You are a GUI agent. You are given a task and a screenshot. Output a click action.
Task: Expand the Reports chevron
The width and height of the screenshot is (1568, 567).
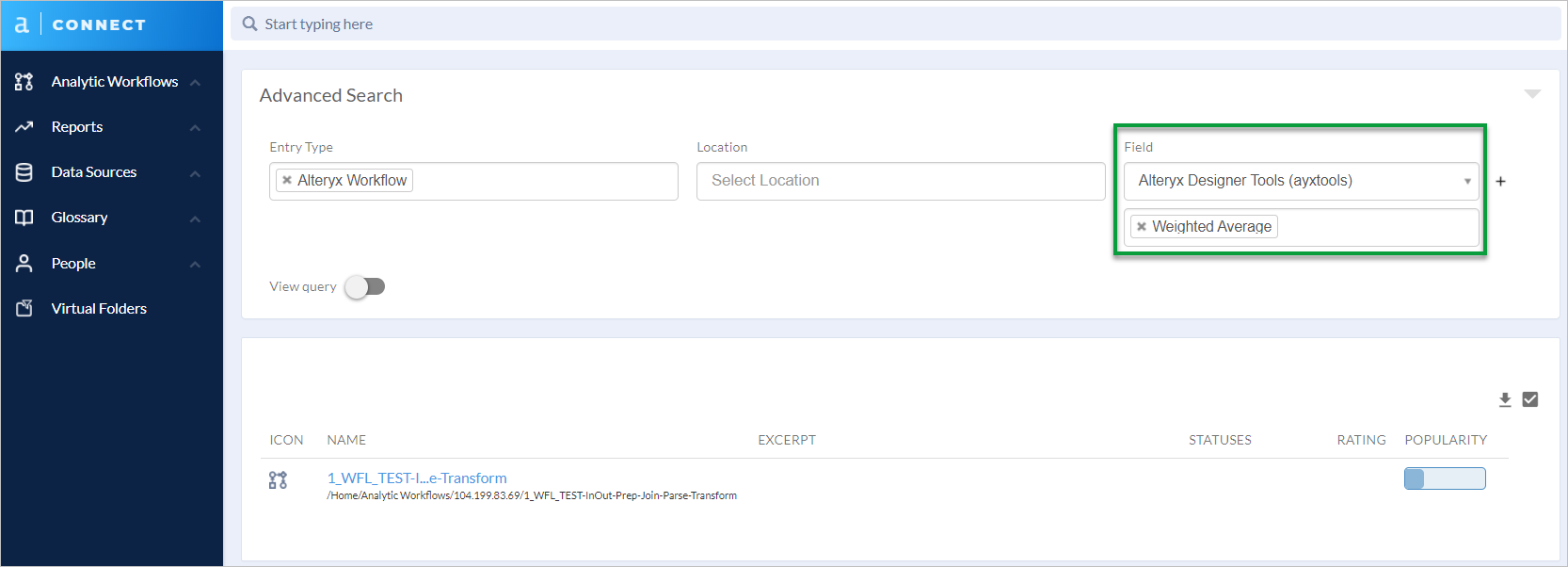[x=195, y=128]
